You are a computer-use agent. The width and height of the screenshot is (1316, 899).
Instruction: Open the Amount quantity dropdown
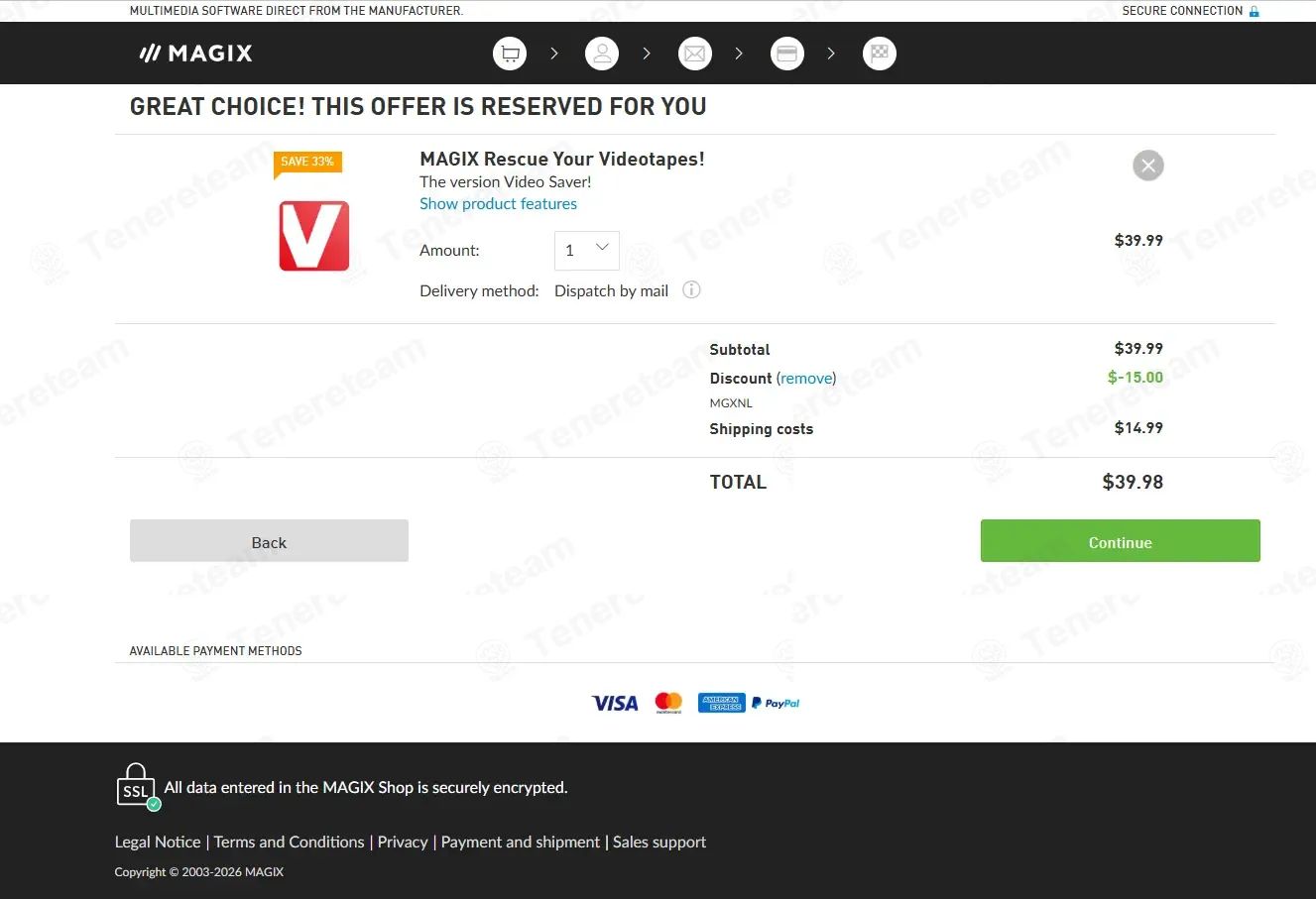(x=587, y=250)
